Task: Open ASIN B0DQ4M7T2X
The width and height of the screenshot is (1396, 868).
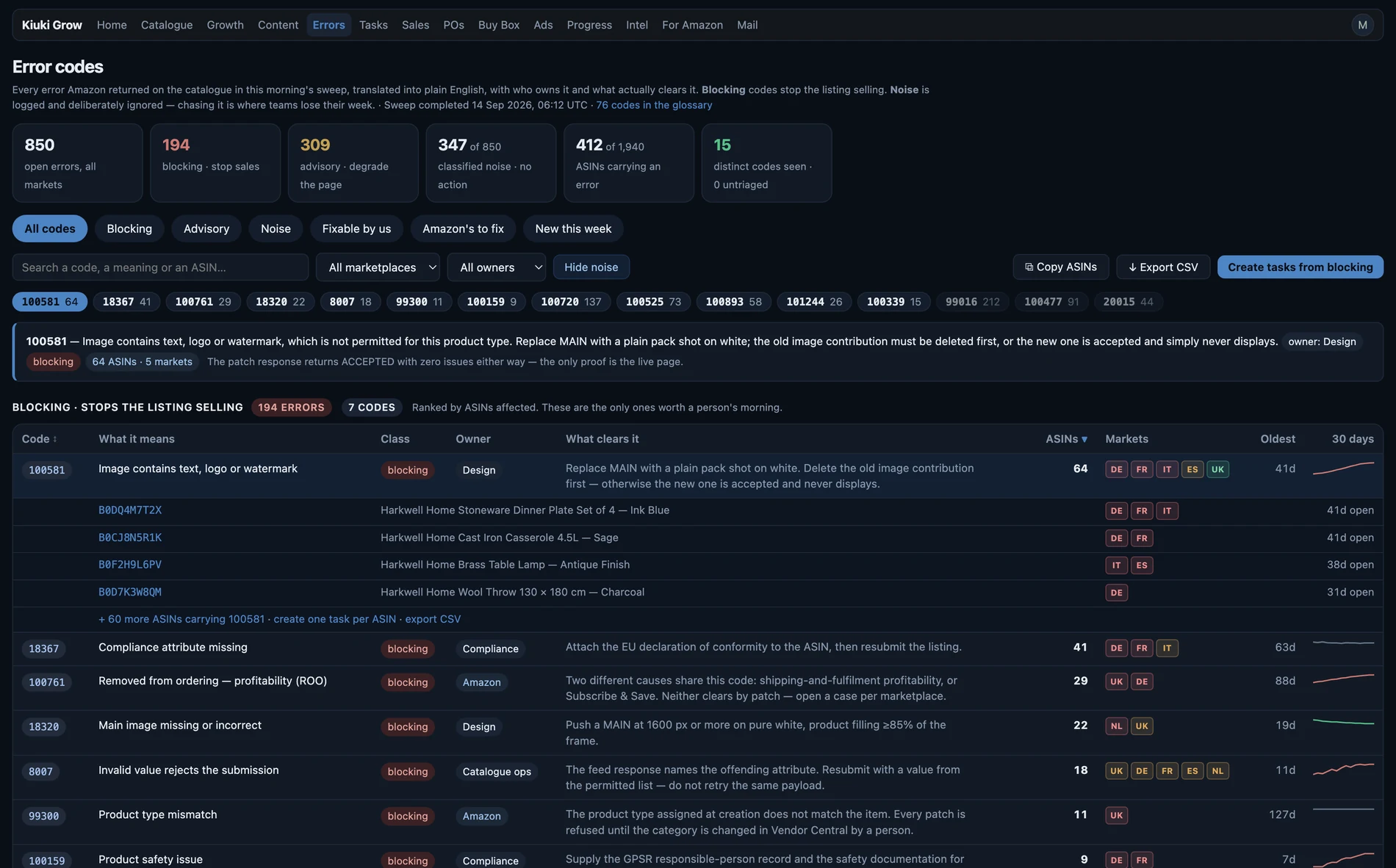Action: [130, 510]
